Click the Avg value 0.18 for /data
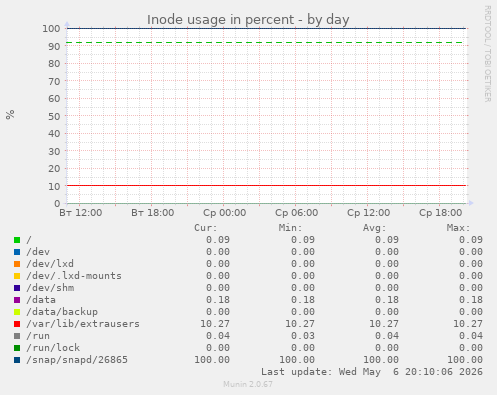The width and height of the screenshot is (497, 395). click(387, 300)
